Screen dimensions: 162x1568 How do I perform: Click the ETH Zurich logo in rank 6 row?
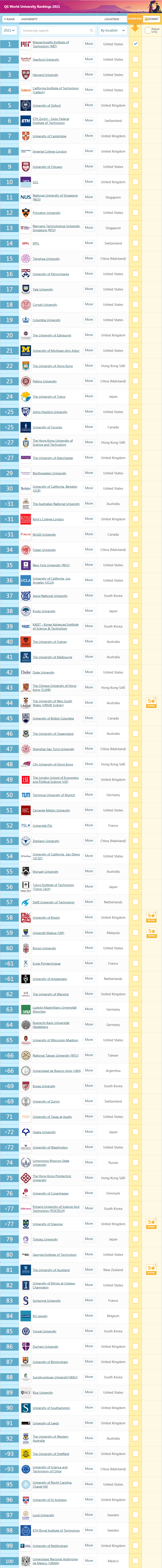(26, 121)
